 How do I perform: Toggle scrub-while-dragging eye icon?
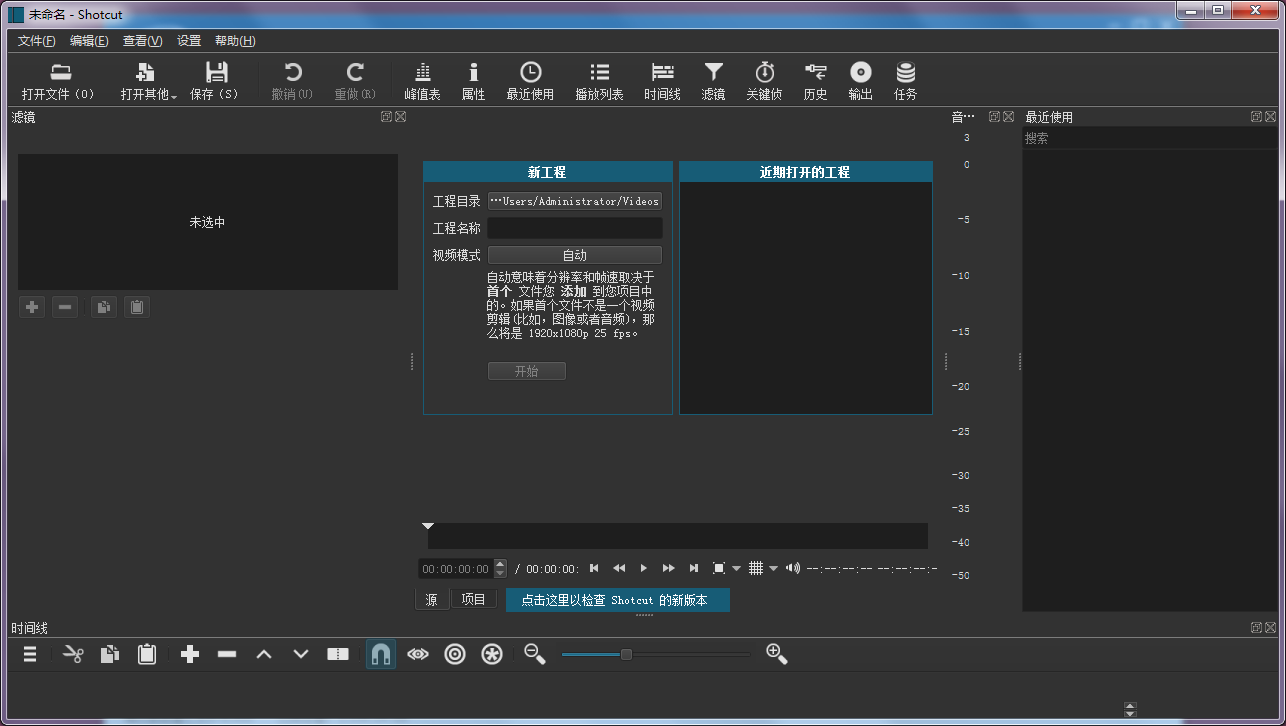tap(418, 654)
